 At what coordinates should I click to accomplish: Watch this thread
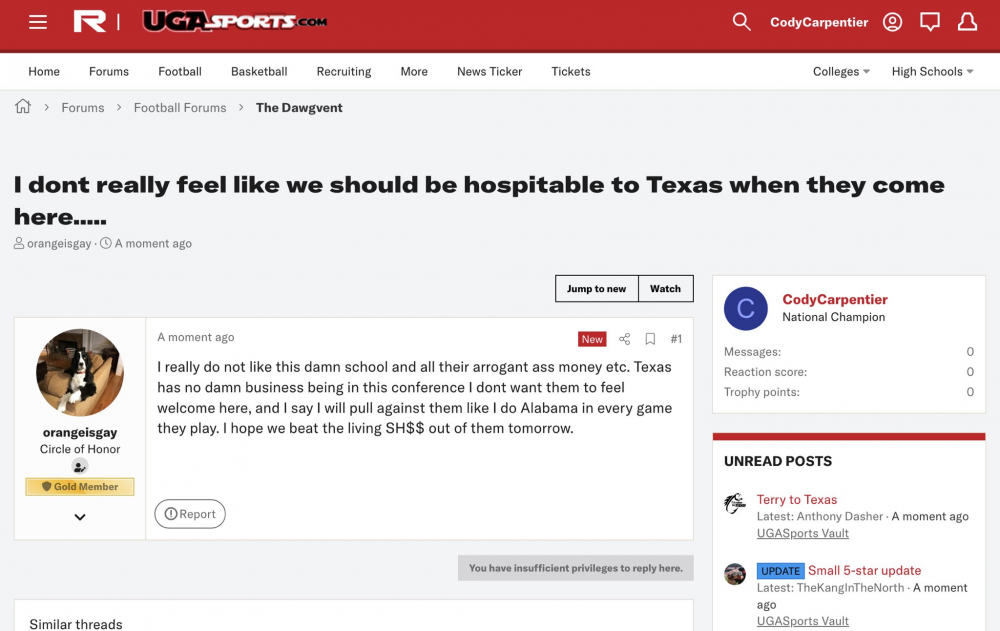(665, 289)
